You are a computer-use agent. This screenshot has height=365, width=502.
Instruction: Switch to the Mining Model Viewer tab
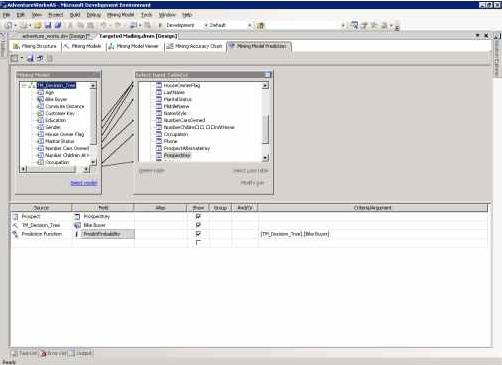pos(134,46)
